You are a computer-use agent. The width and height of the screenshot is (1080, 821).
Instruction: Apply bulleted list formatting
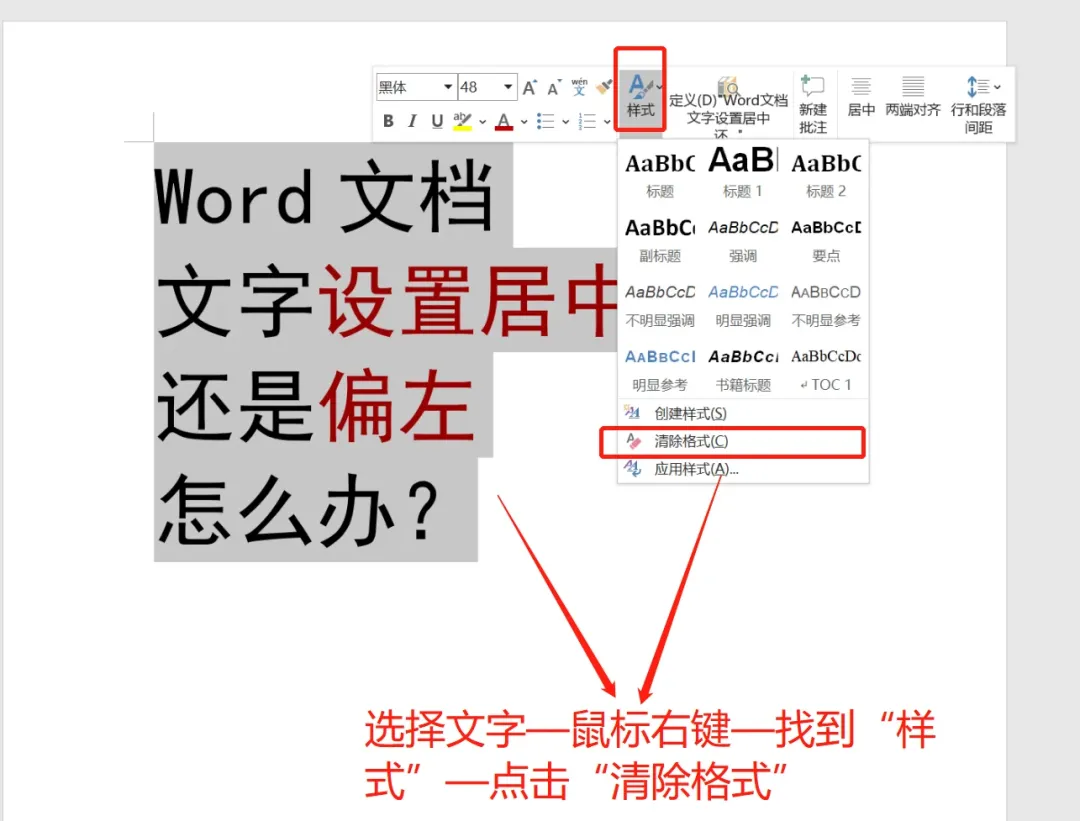[546, 121]
